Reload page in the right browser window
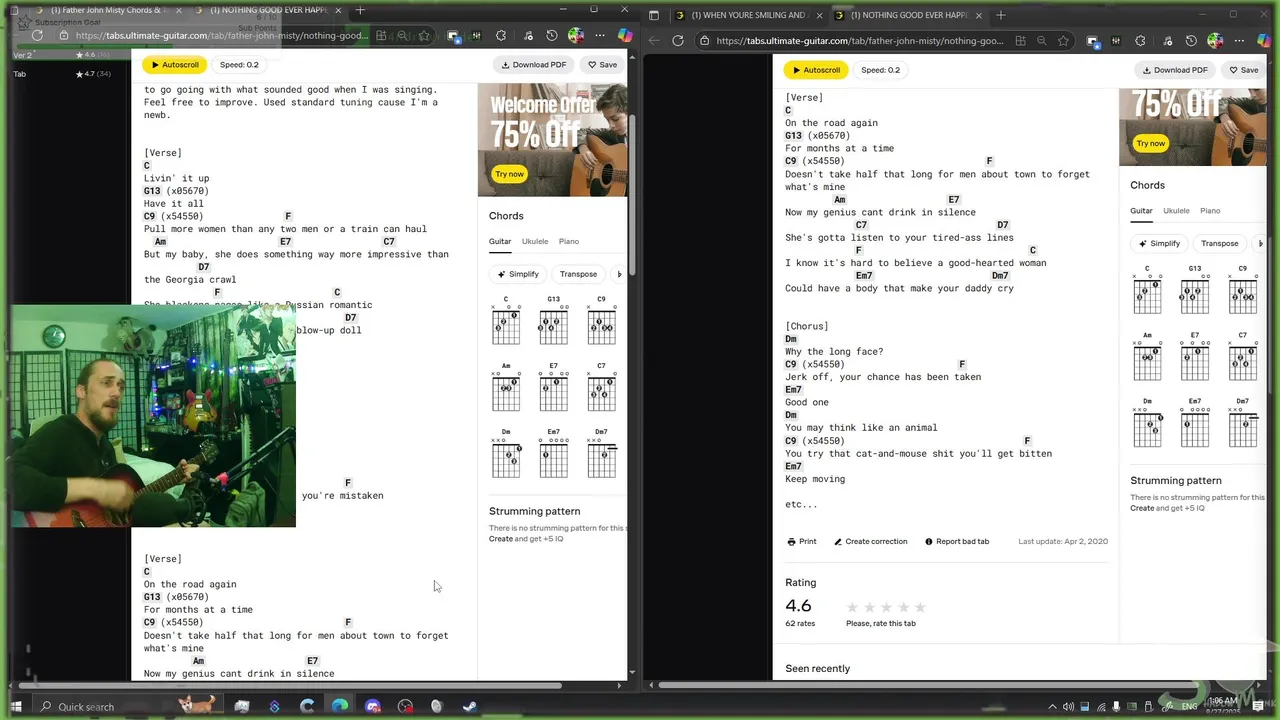Viewport: 1280px width, 720px height. point(678,41)
